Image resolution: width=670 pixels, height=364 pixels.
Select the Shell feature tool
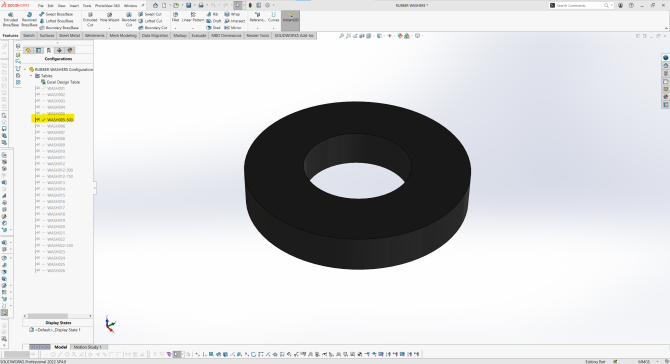tap(214, 27)
